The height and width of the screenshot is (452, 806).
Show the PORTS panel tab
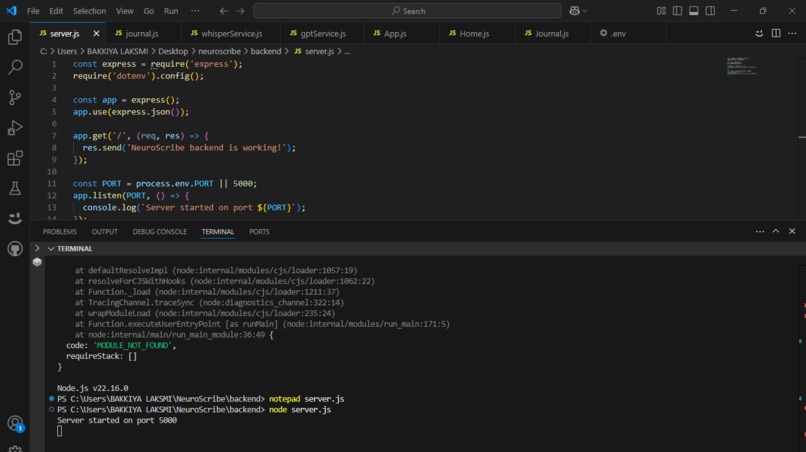tap(259, 232)
